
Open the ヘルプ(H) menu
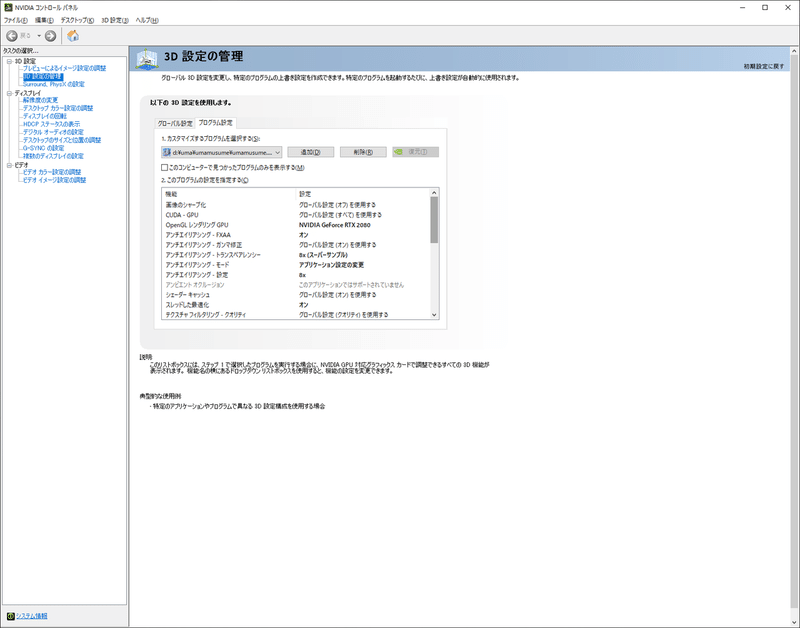pyautogui.click(x=147, y=20)
